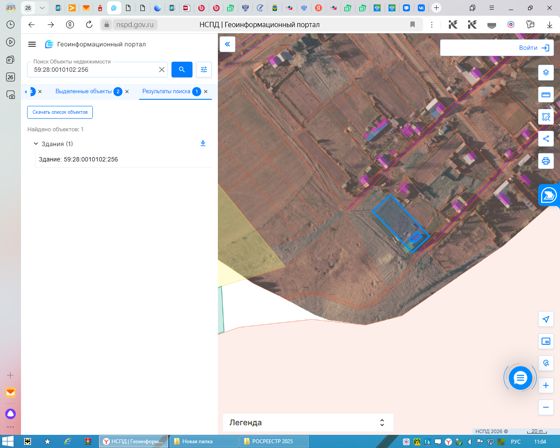The image size is (560, 448).
Task: Open the hamburger main menu
Action: click(x=32, y=44)
